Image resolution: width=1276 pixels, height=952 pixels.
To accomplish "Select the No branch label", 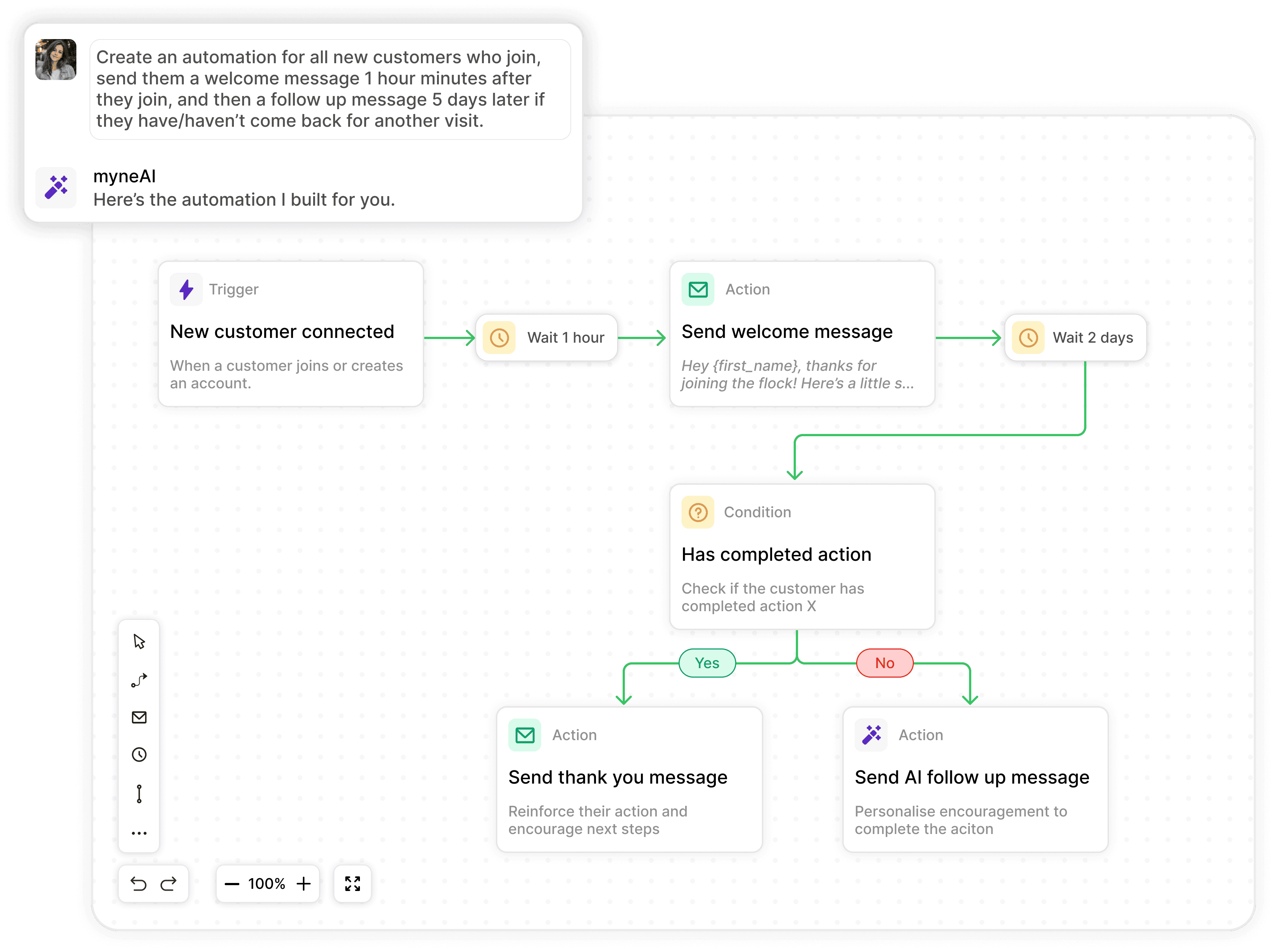I will coord(884,663).
